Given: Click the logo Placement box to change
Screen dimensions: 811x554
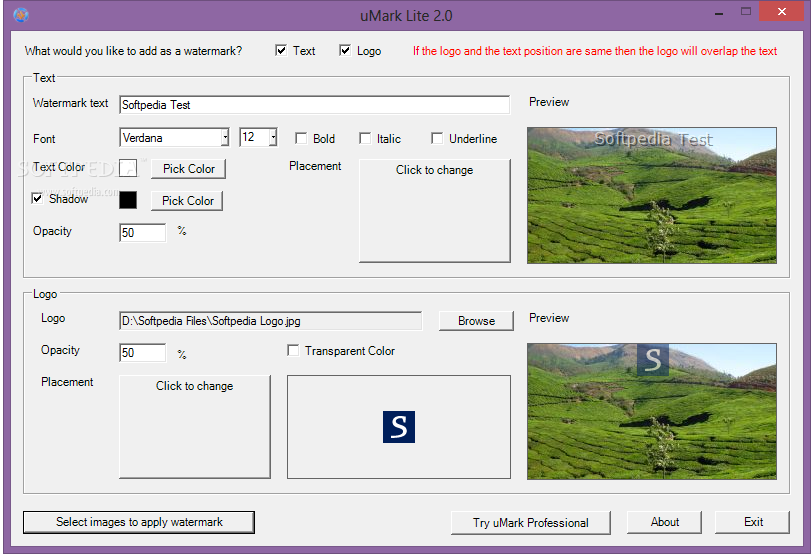Looking at the screenshot, I should 194,427.
